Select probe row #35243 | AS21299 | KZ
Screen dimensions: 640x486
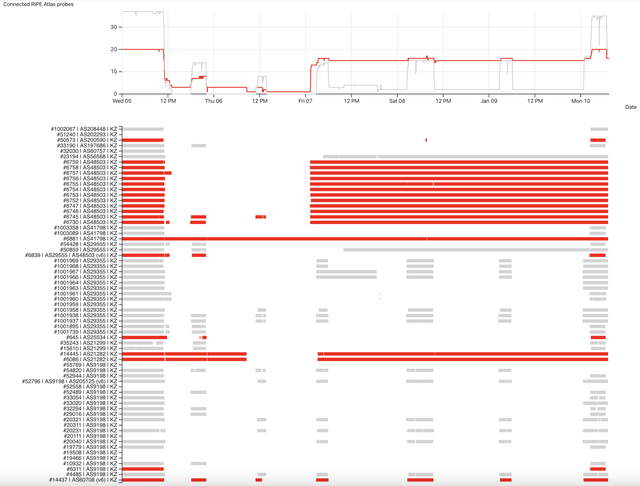tap(88, 343)
